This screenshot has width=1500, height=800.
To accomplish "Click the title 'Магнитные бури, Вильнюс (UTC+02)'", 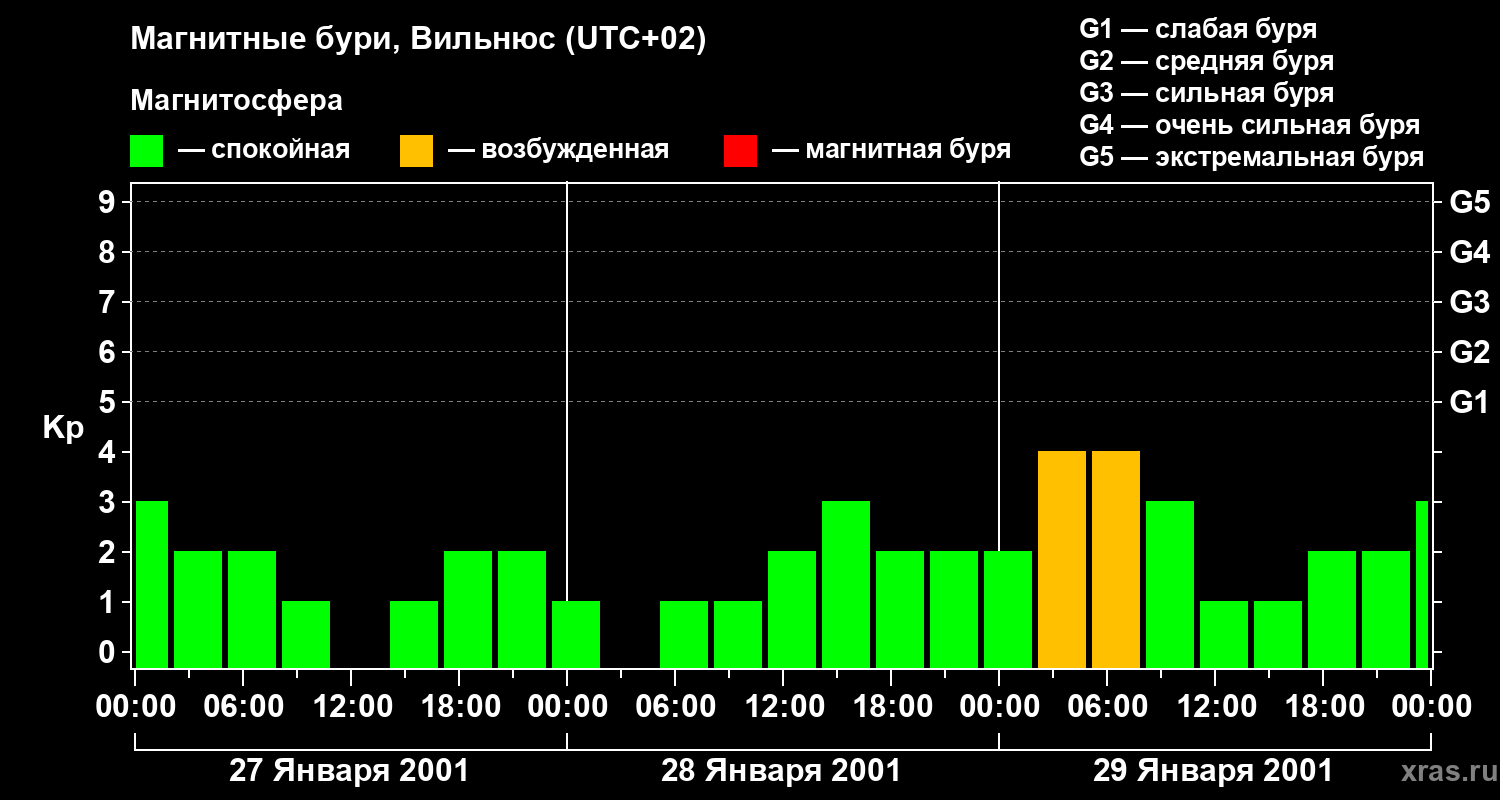I will click(x=418, y=40).
